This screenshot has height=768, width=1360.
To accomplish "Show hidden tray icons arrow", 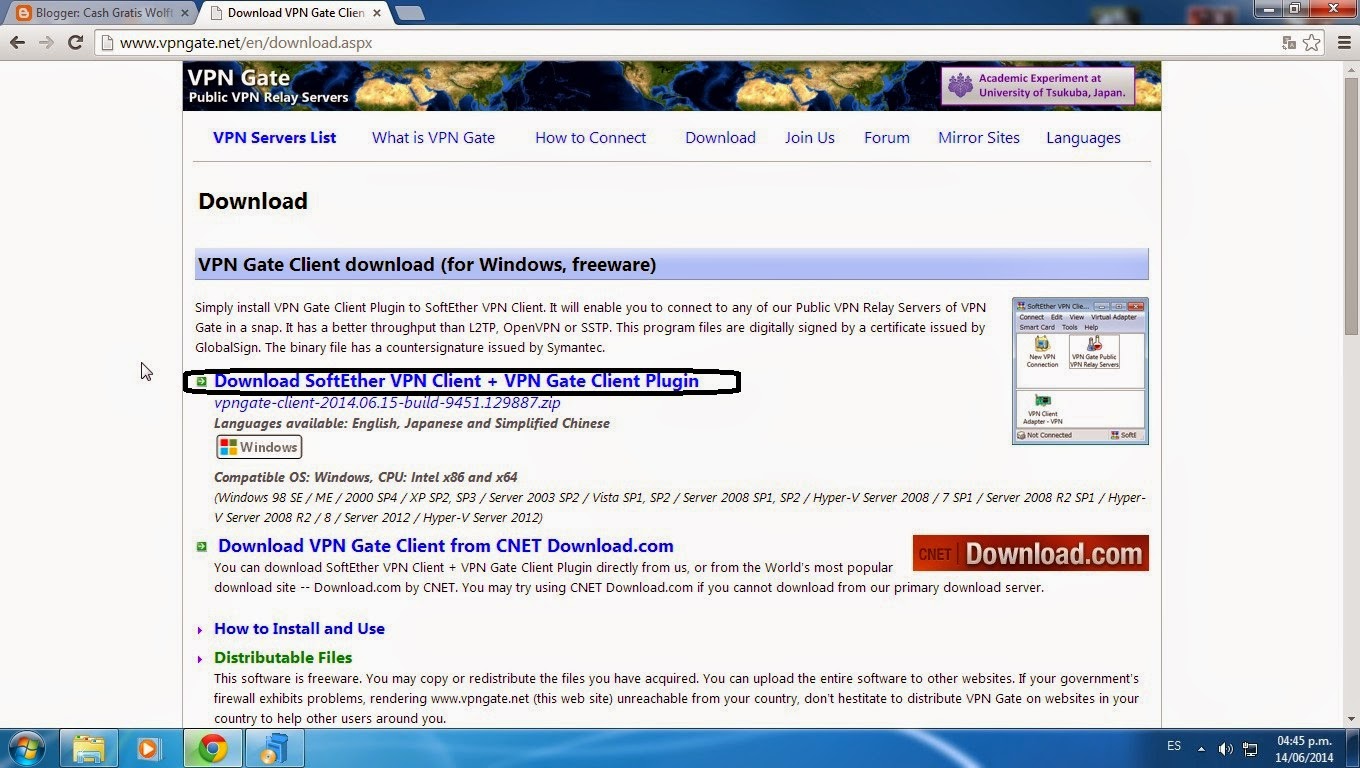I will pos(1203,748).
